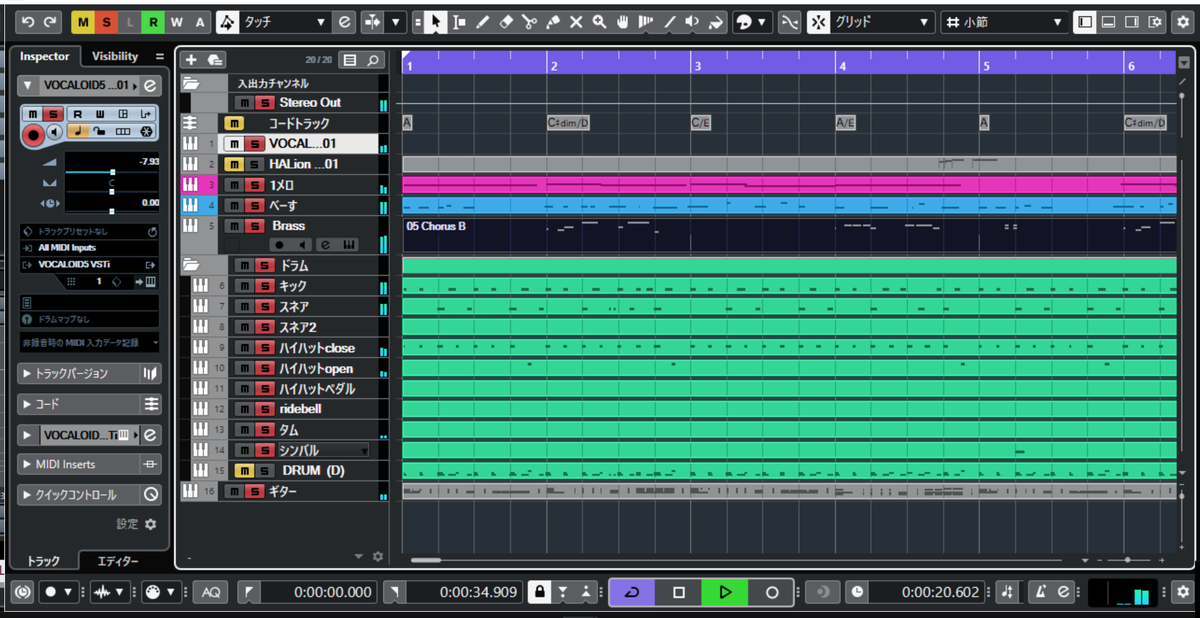Click the Record button in transport
1200x618 pixels.
click(x=771, y=592)
